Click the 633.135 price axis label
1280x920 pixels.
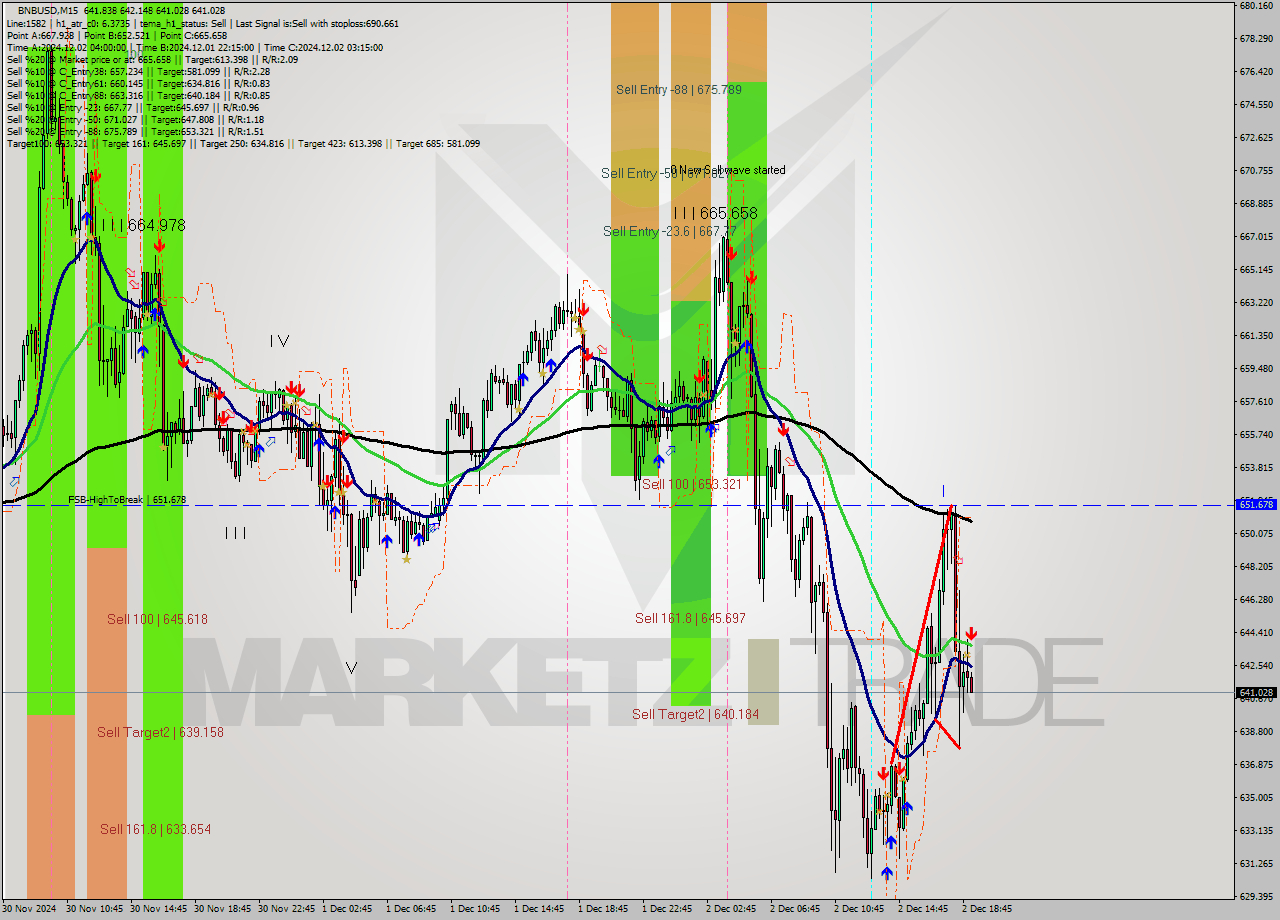[x=1256, y=831]
